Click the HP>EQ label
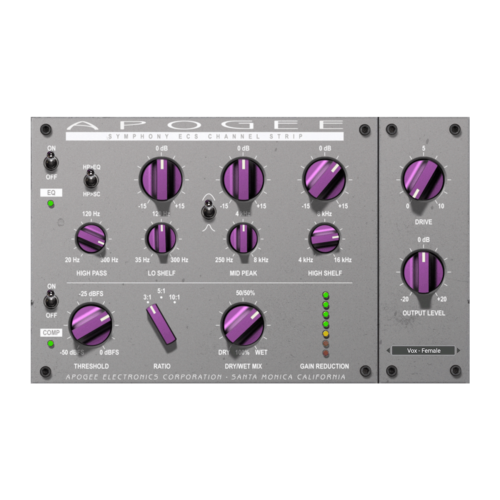This screenshot has width=500, height=500. [x=91, y=167]
